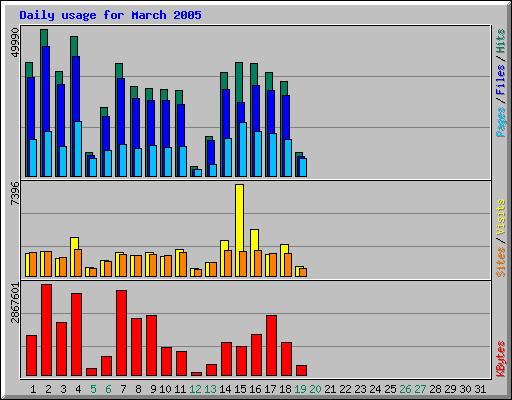512x400 pixels.
Task: Click day number 2 on the axis
Action: [48, 389]
